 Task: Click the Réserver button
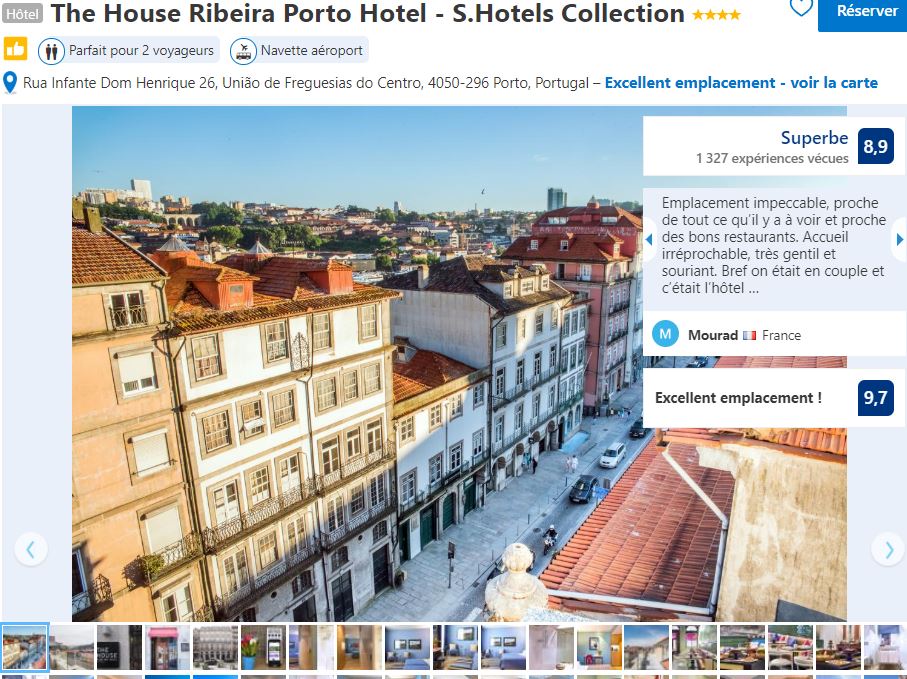862,13
